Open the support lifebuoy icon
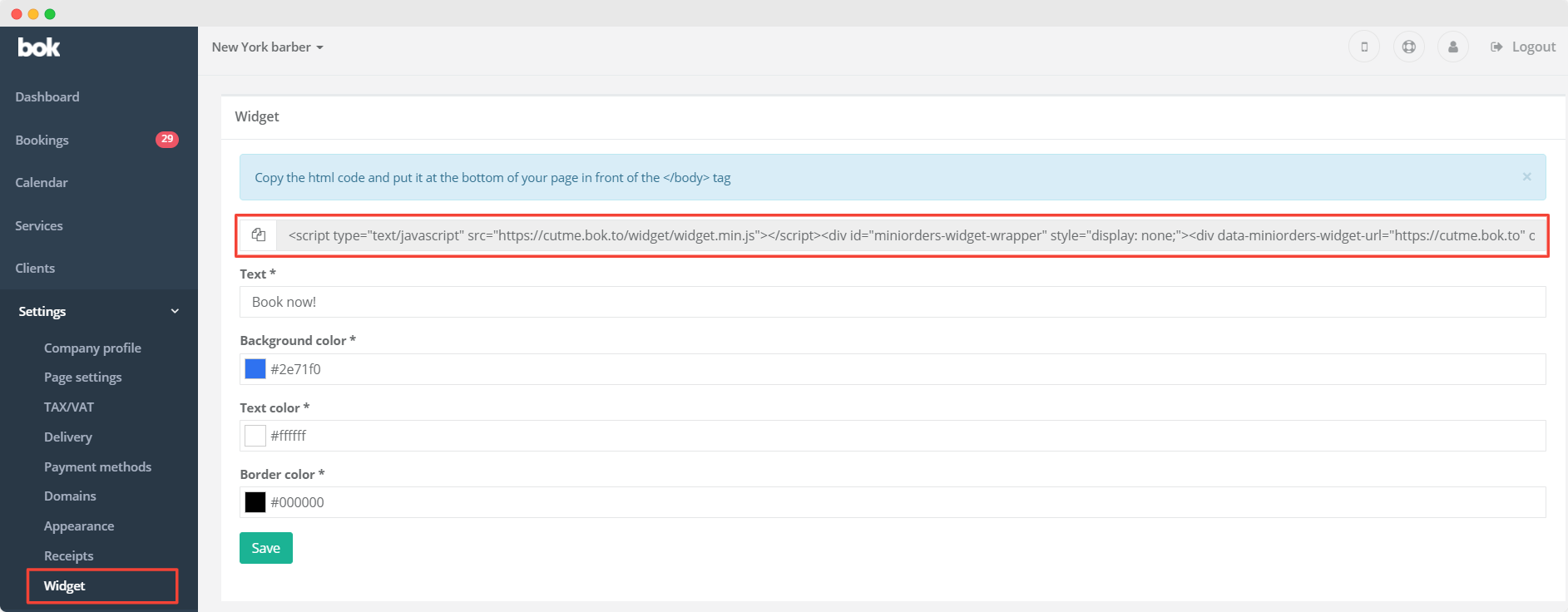 1409,47
